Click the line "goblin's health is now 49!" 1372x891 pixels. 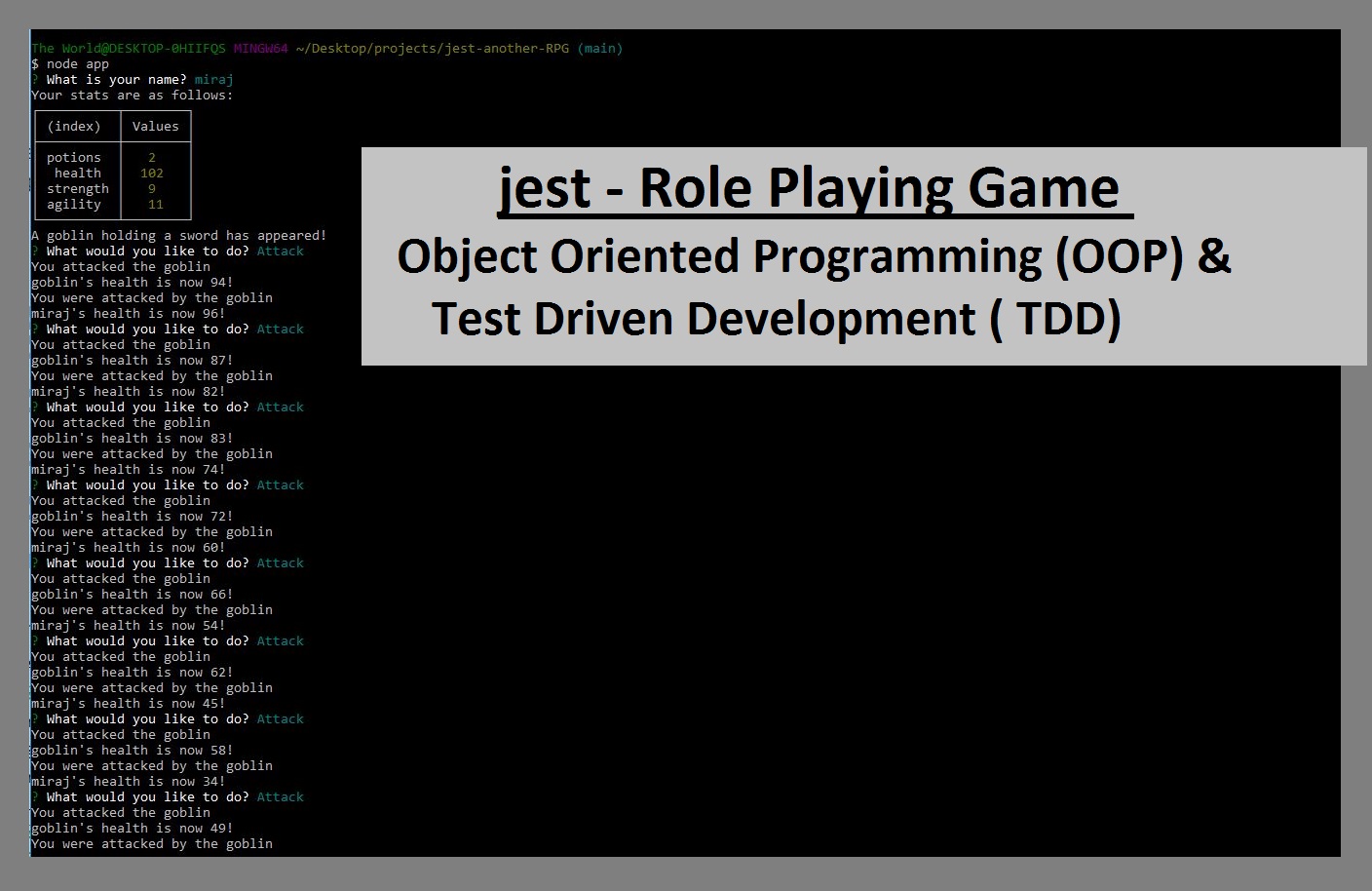(133, 828)
